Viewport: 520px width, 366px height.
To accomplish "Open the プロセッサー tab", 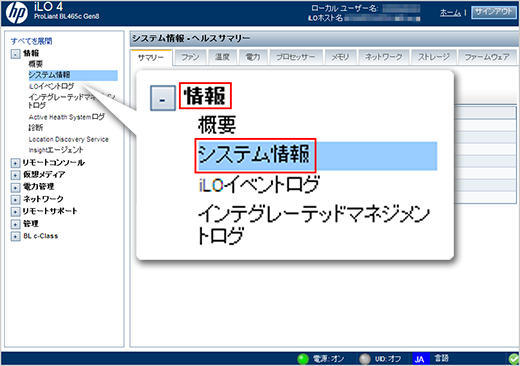I will point(296,57).
